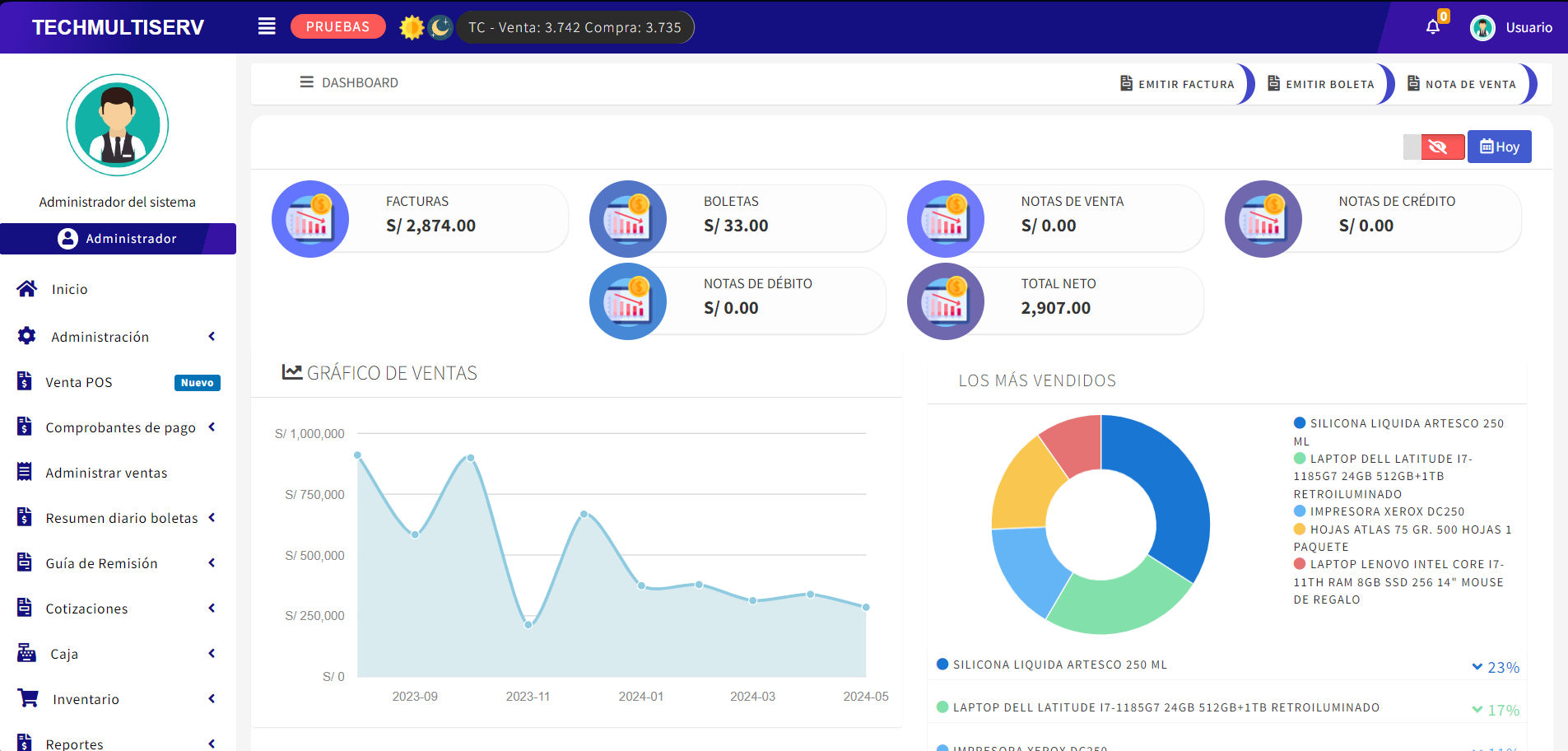Click Guía de Remisión document icon
This screenshot has height=751, width=1568.
(25, 562)
